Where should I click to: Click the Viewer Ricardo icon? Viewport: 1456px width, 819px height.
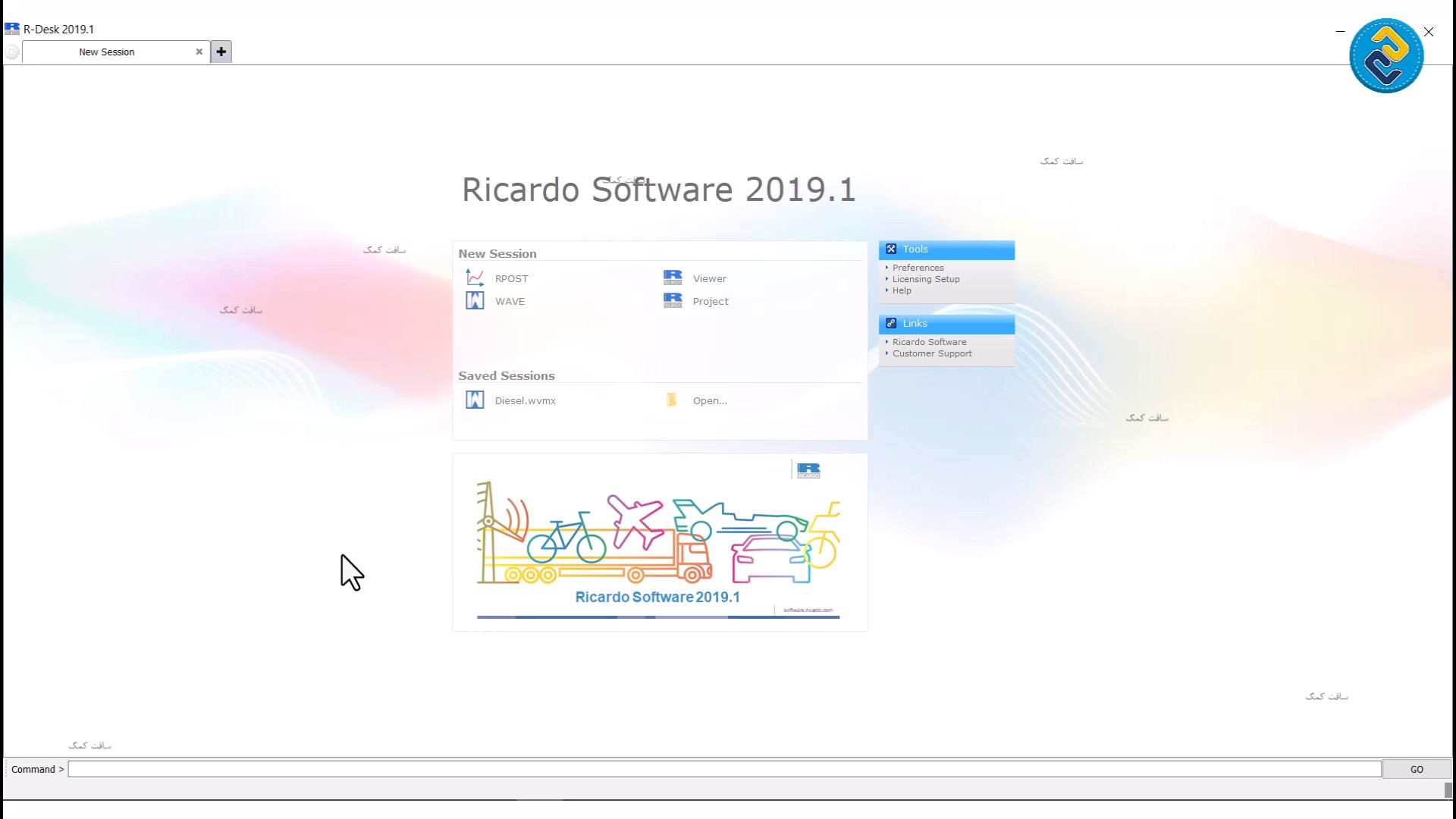673,278
